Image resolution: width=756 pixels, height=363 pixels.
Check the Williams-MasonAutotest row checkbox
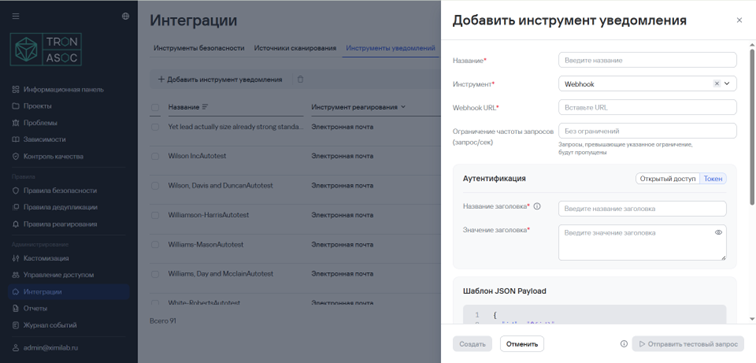pyautogui.click(x=155, y=244)
